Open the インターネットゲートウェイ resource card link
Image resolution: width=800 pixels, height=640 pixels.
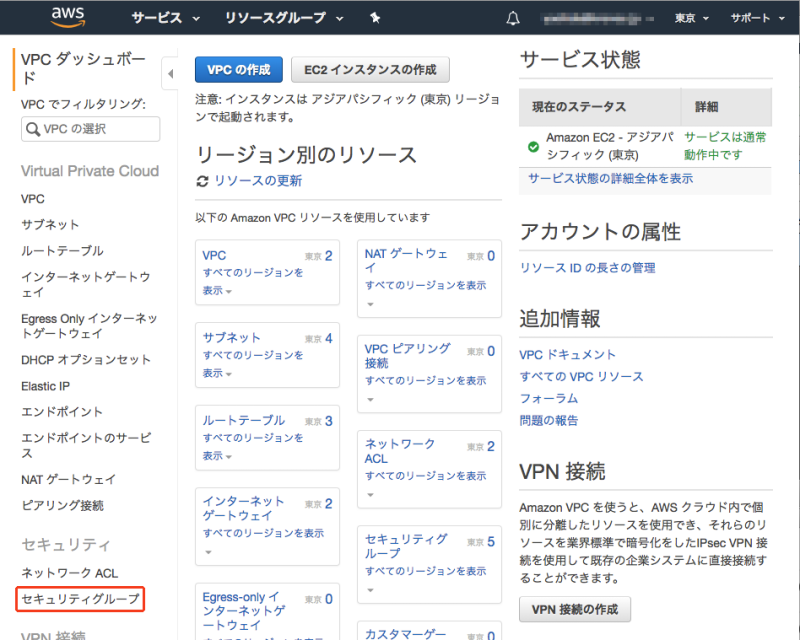click(x=243, y=508)
